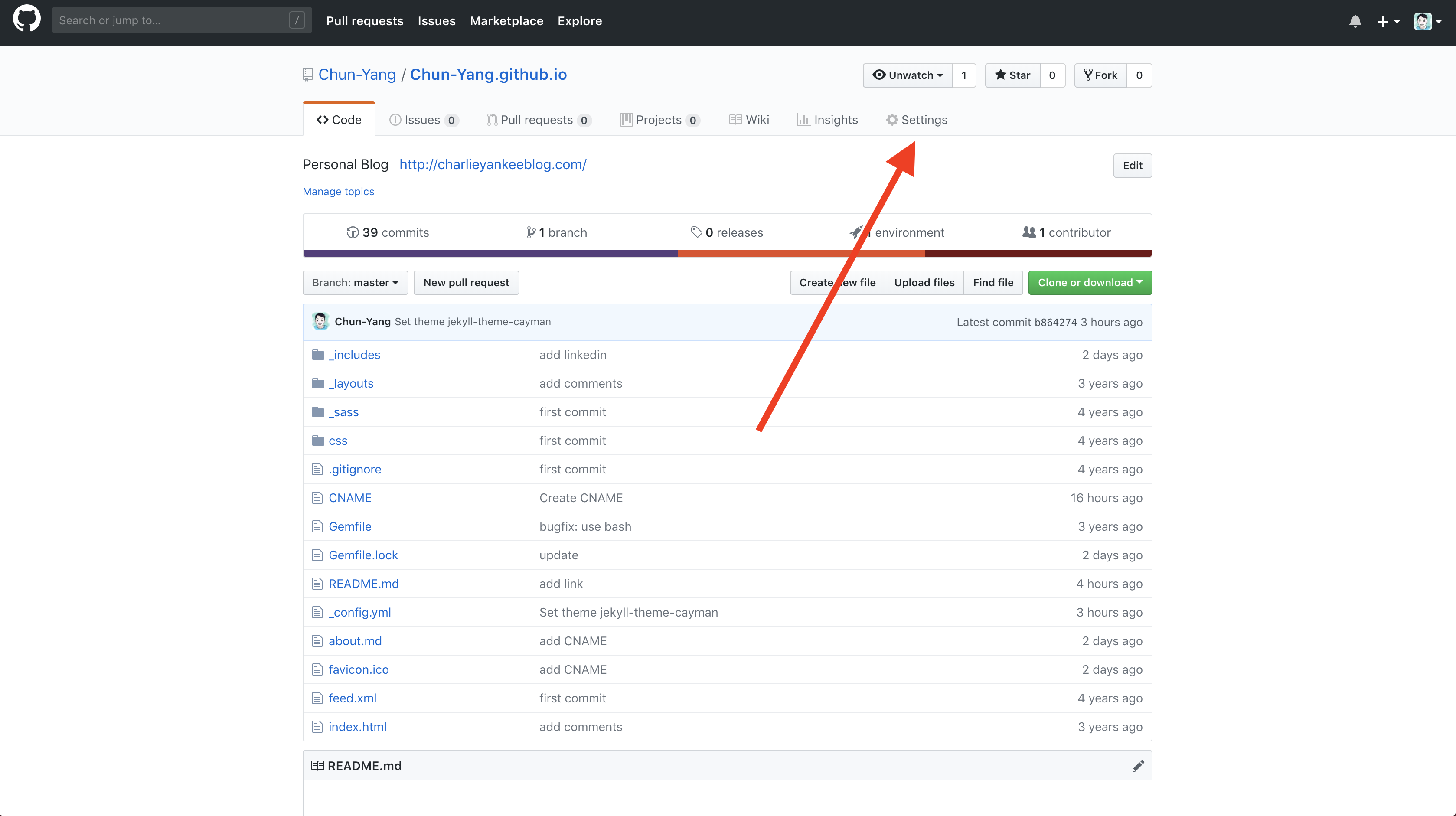This screenshot has height=816, width=1456.
Task: Click the Projects tab icon
Action: coord(626,119)
